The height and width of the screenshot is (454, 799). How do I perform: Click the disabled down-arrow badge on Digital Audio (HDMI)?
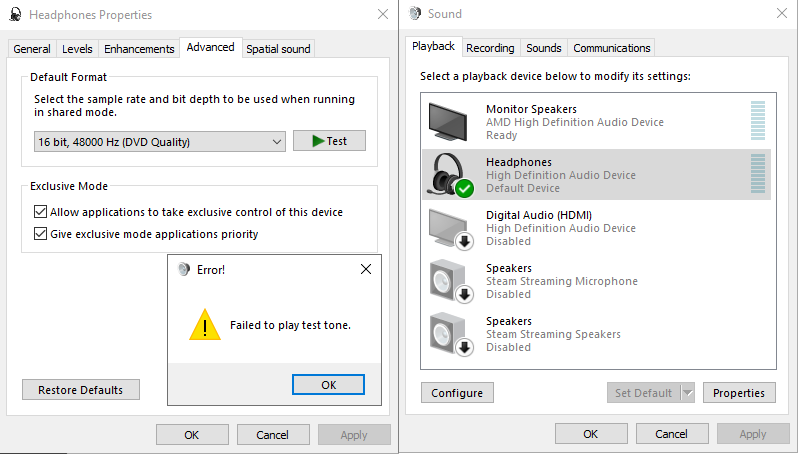click(464, 242)
